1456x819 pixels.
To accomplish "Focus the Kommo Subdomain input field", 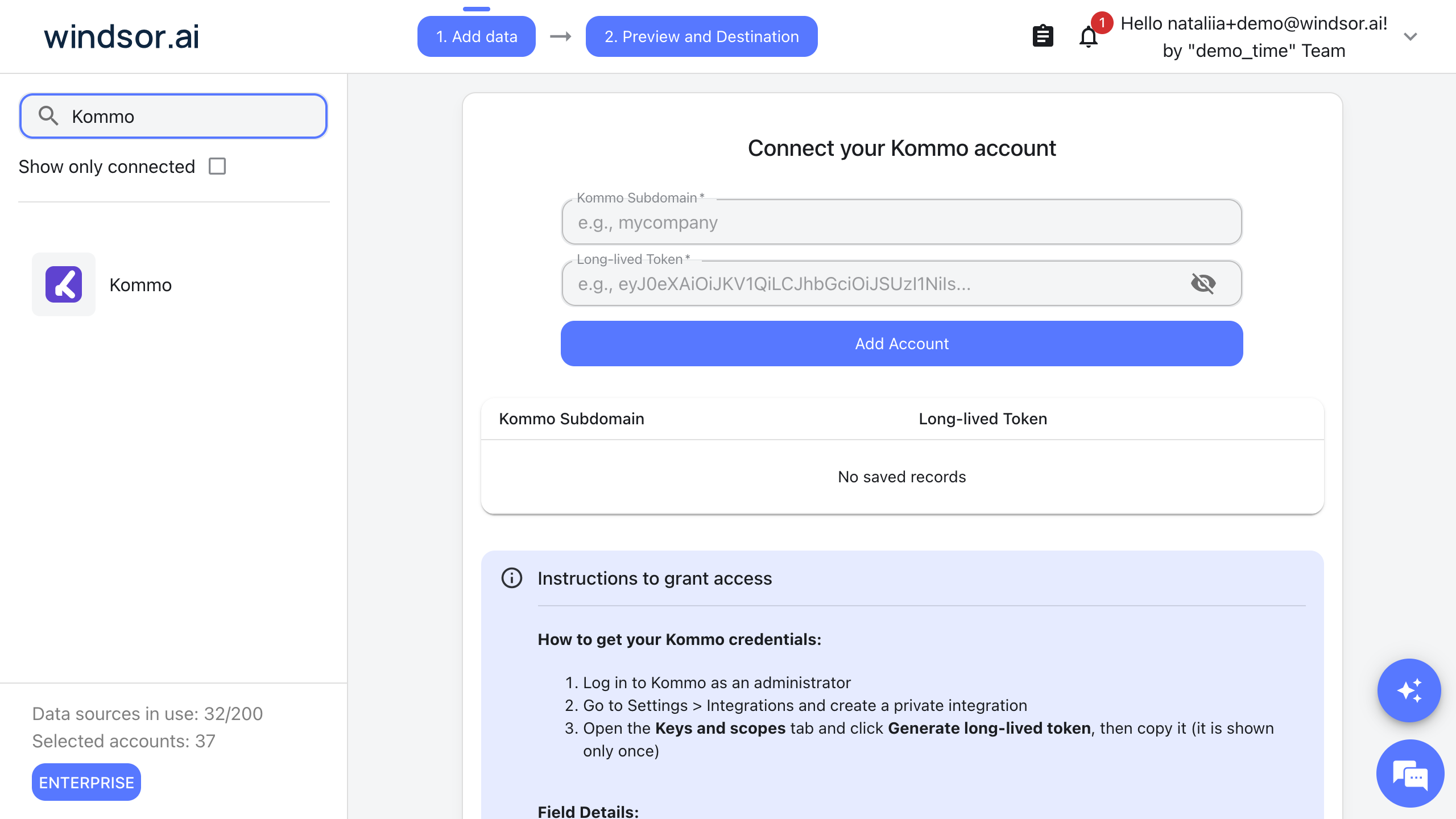I will tap(902, 222).
